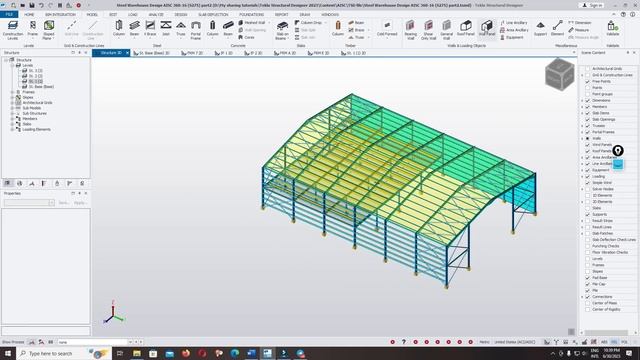640x360 pixels.
Task: Select the Shear Only Wall tool
Action: [x=428, y=30]
